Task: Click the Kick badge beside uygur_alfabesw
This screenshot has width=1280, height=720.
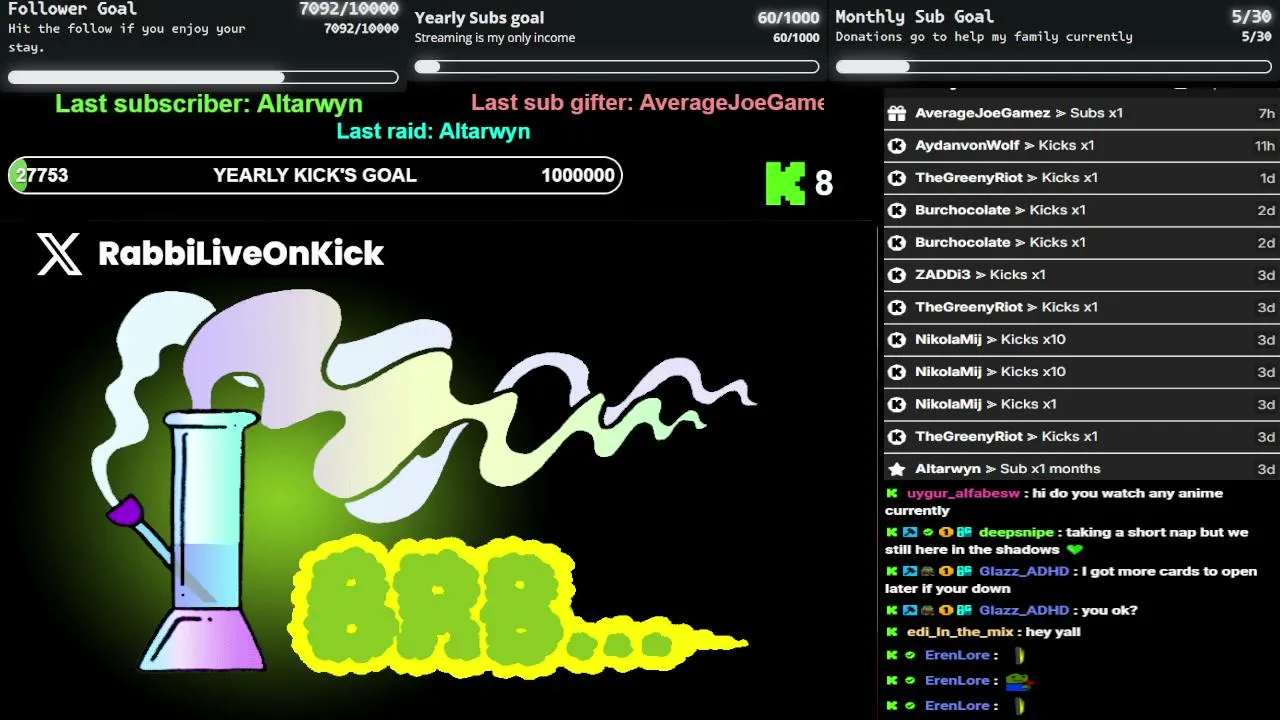Action: [x=892, y=493]
